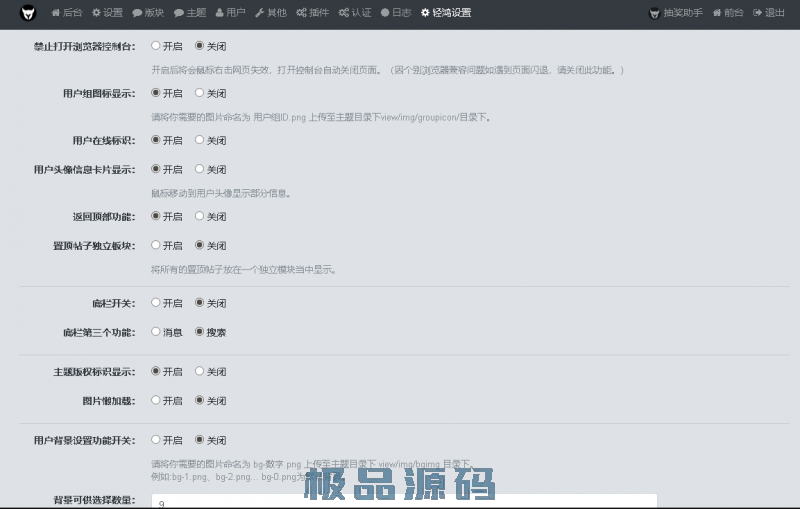The height and width of the screenshot is (509, 800).
Task: Select 关闭 for 禁止打开浏览器控制台
Action: tap(199, 45)
